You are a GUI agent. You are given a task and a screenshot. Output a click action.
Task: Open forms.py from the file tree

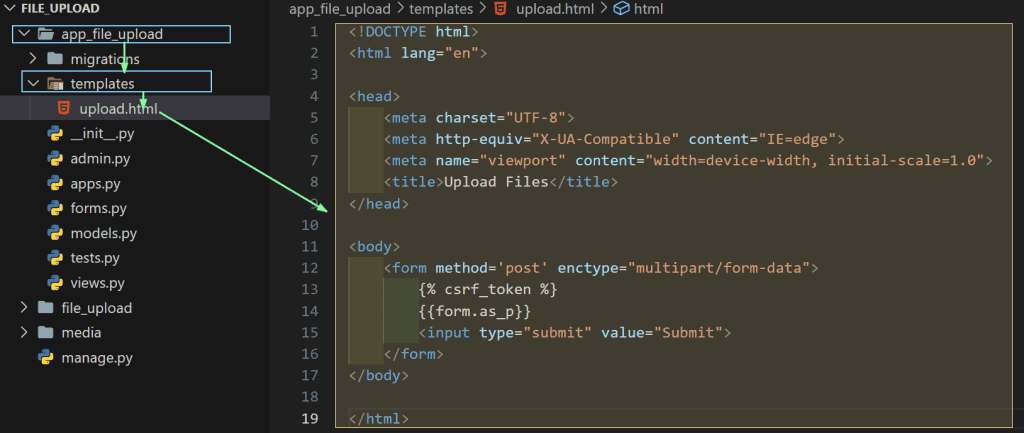(99, 208)
